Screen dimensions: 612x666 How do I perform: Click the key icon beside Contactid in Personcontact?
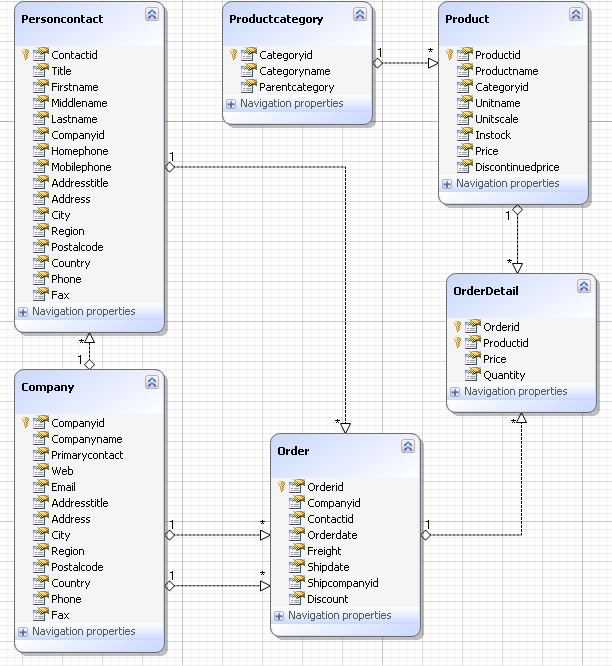point(28,55)
